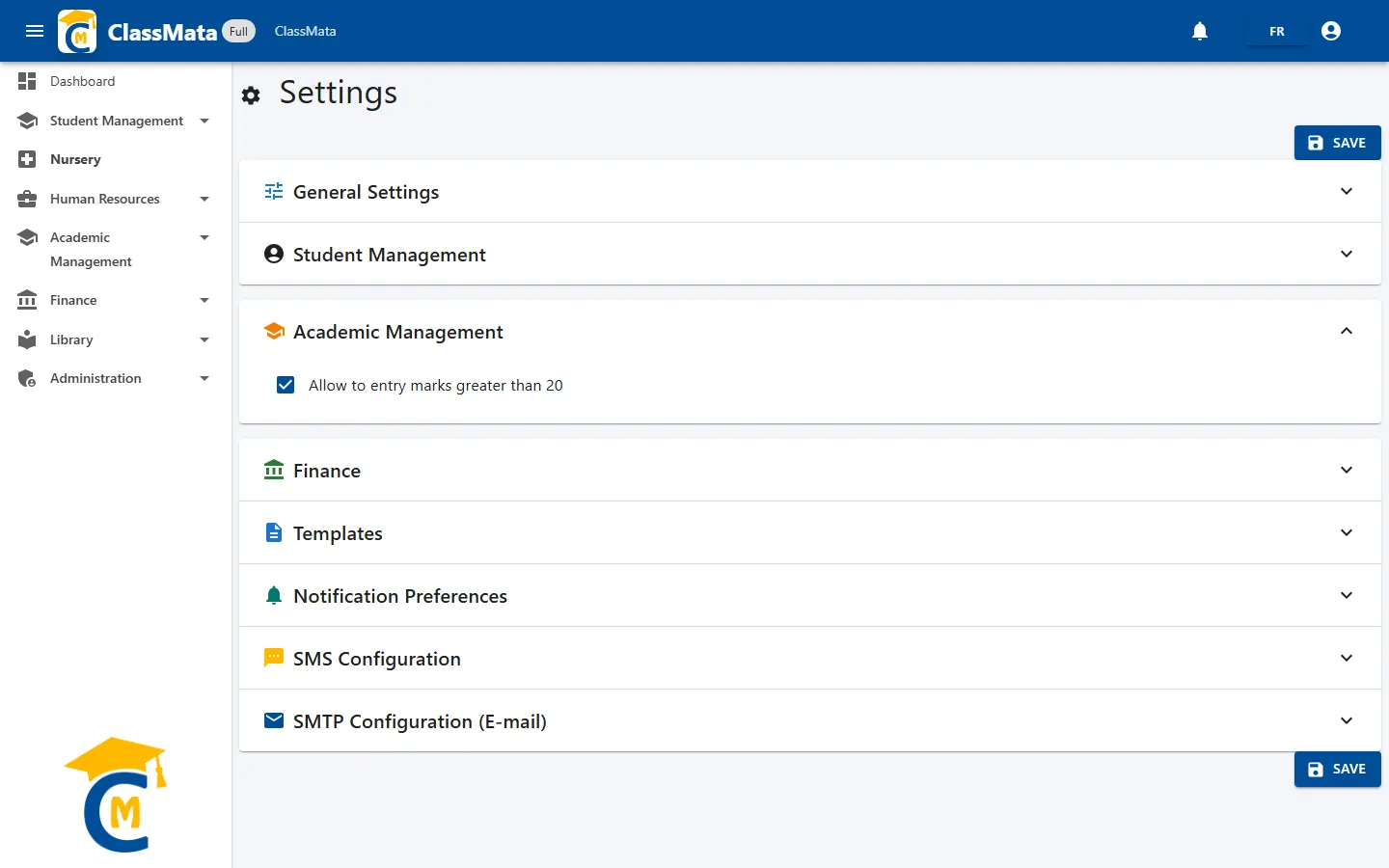Expand the SMTP Configuration chevron
The height and width of the screenshot is (868, 1389).
tap(1347, 720)
